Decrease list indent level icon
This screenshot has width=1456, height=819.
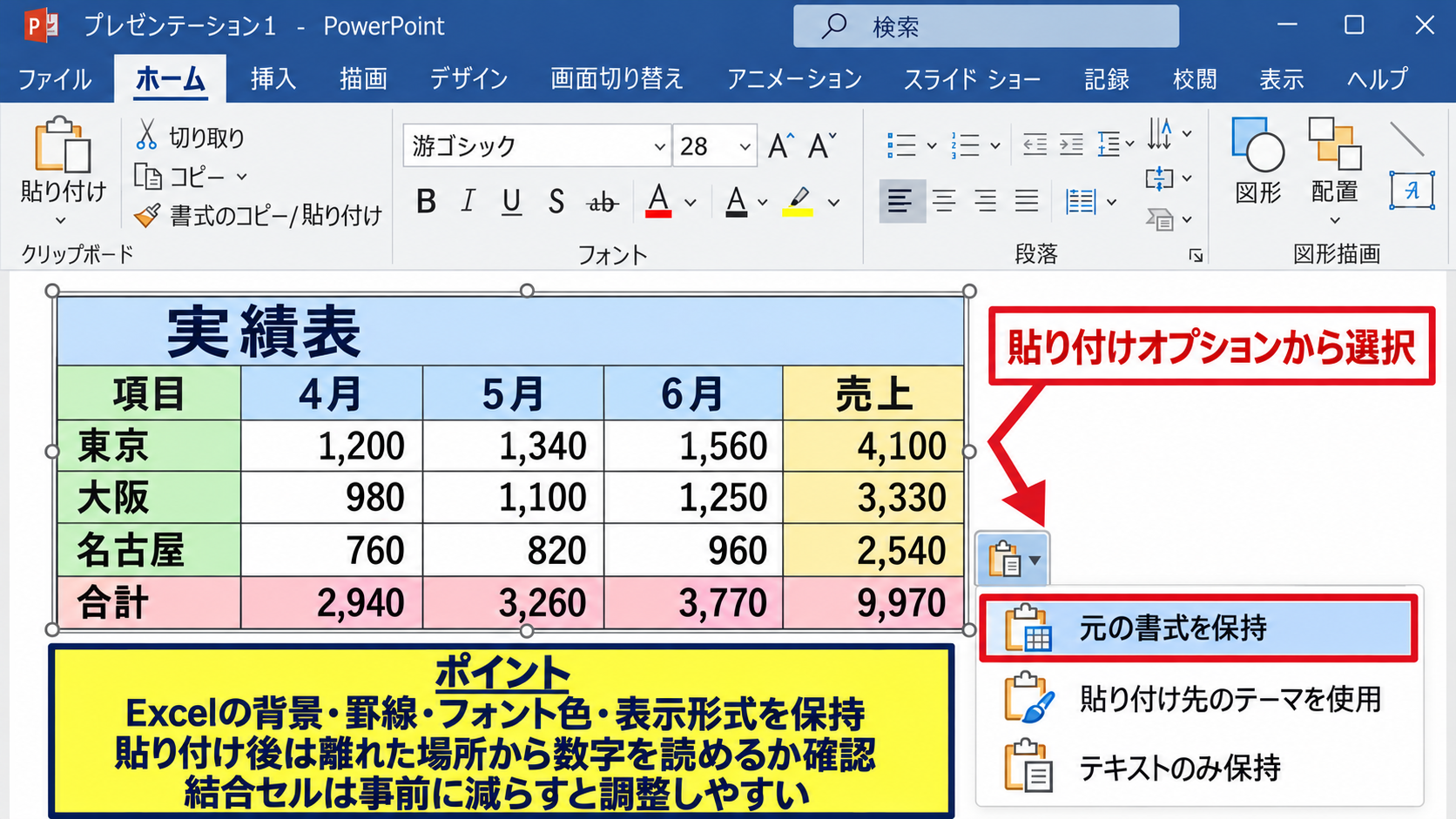(1035, 144)
